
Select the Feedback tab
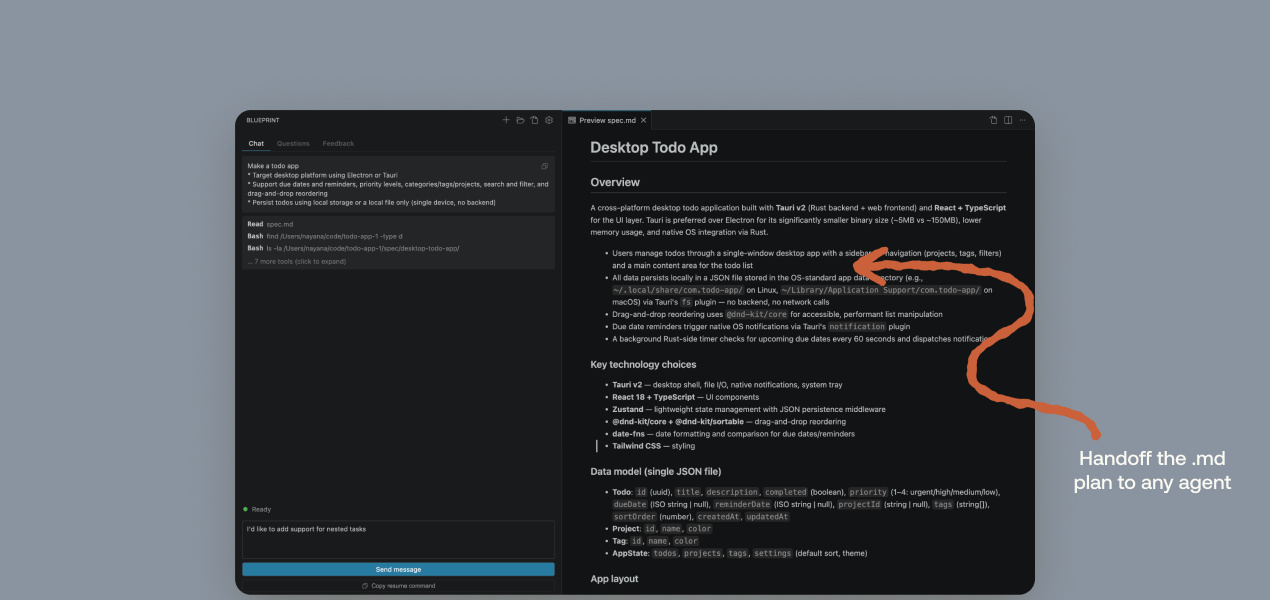pyautogui.click(x=338, y=144)
